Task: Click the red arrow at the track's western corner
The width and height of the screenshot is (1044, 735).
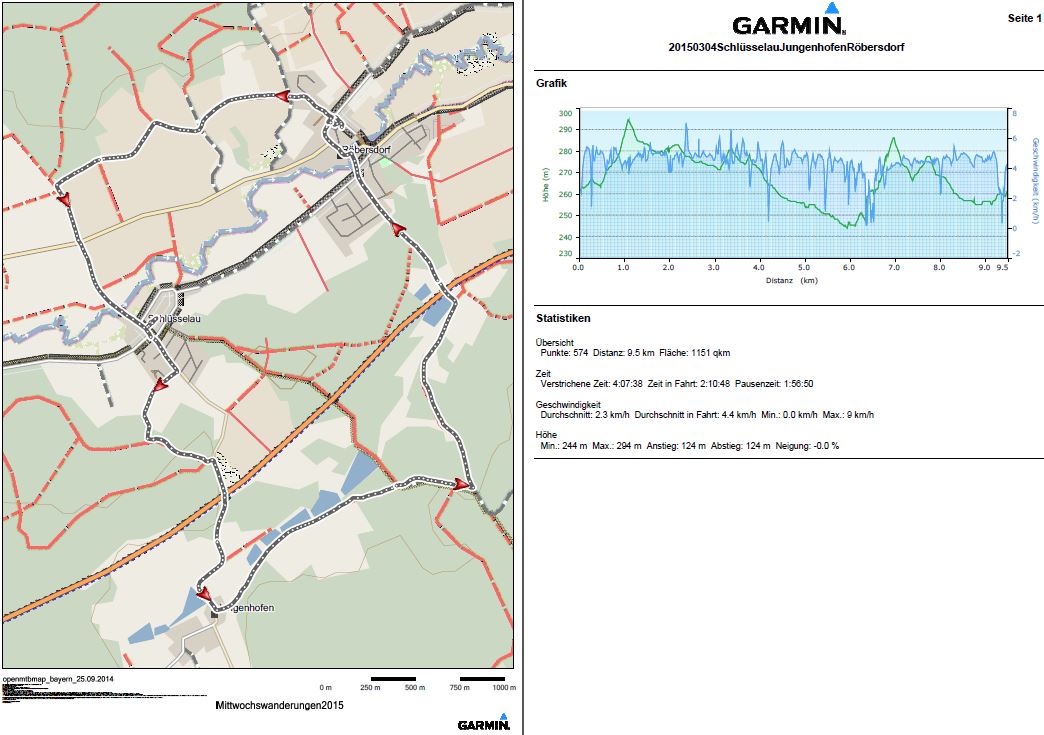Action: (x=66, y=199)
